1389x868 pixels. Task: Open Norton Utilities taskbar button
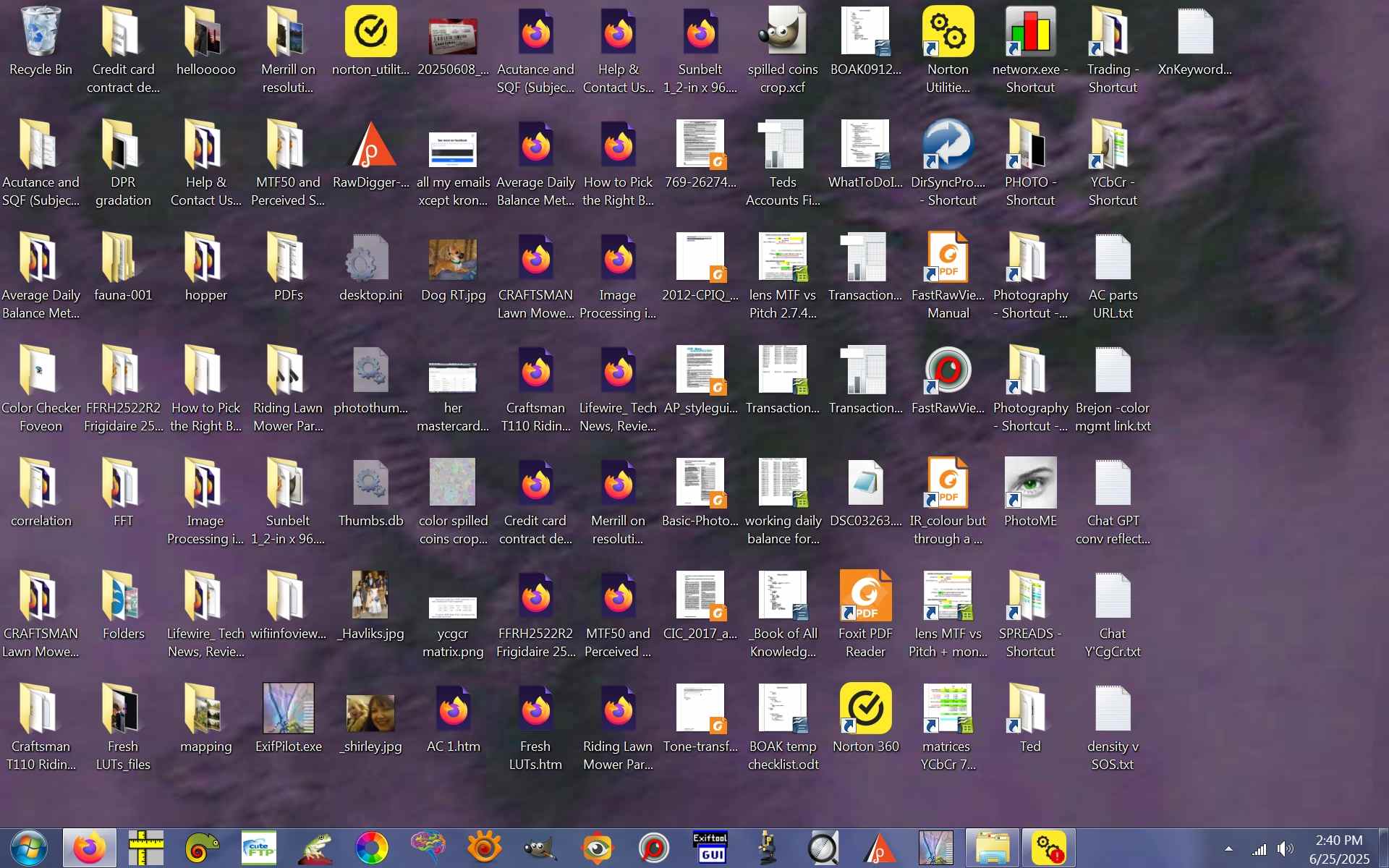[1048, 848]
